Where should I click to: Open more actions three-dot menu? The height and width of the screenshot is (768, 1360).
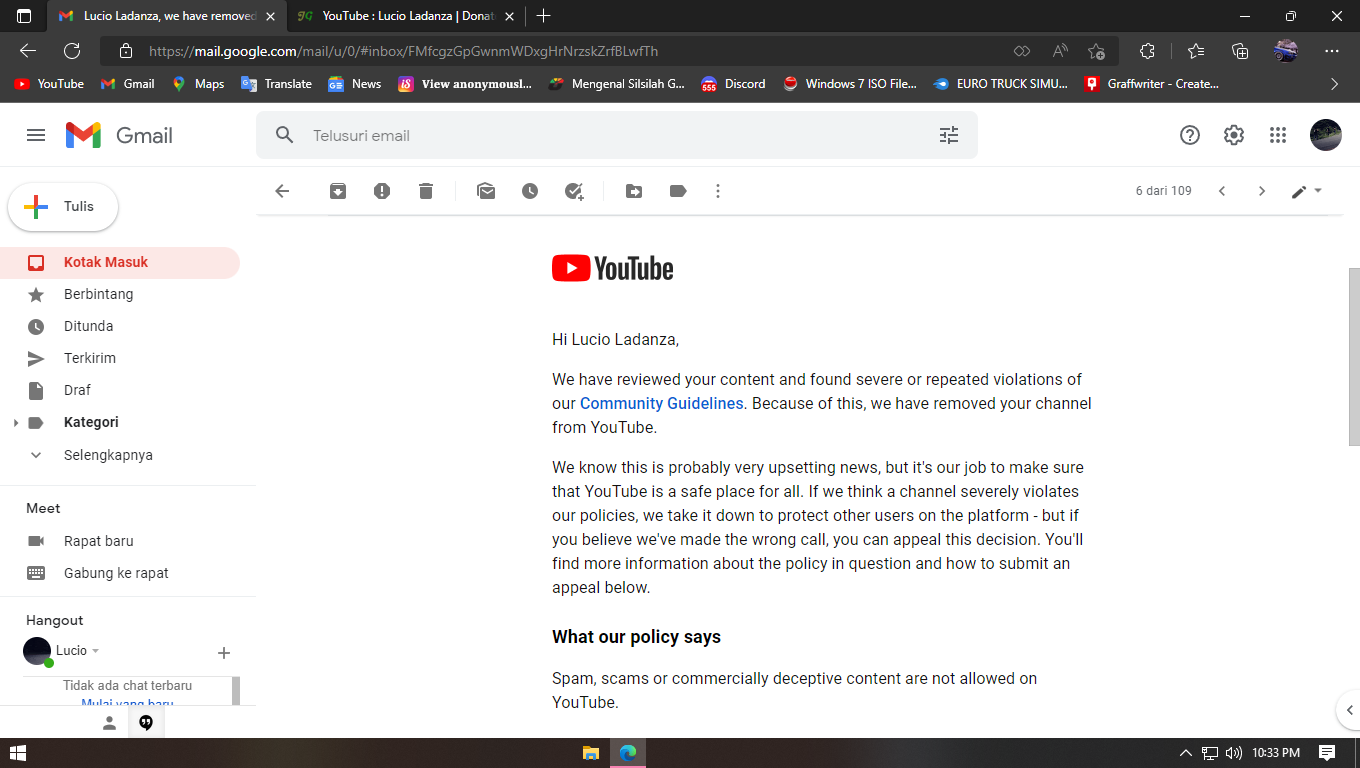click(718, 191)
